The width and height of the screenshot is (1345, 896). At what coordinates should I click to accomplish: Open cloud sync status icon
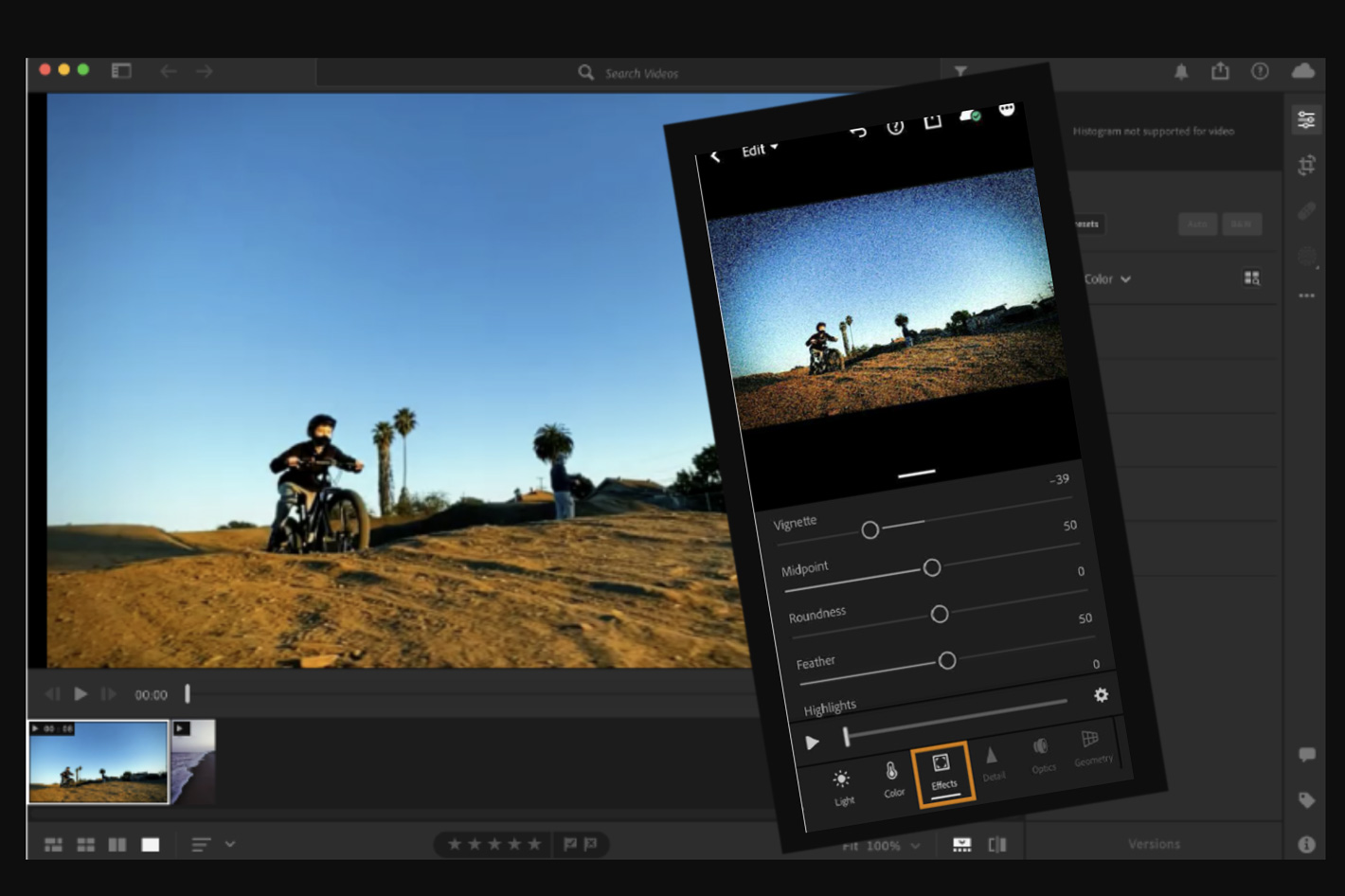1303,71
